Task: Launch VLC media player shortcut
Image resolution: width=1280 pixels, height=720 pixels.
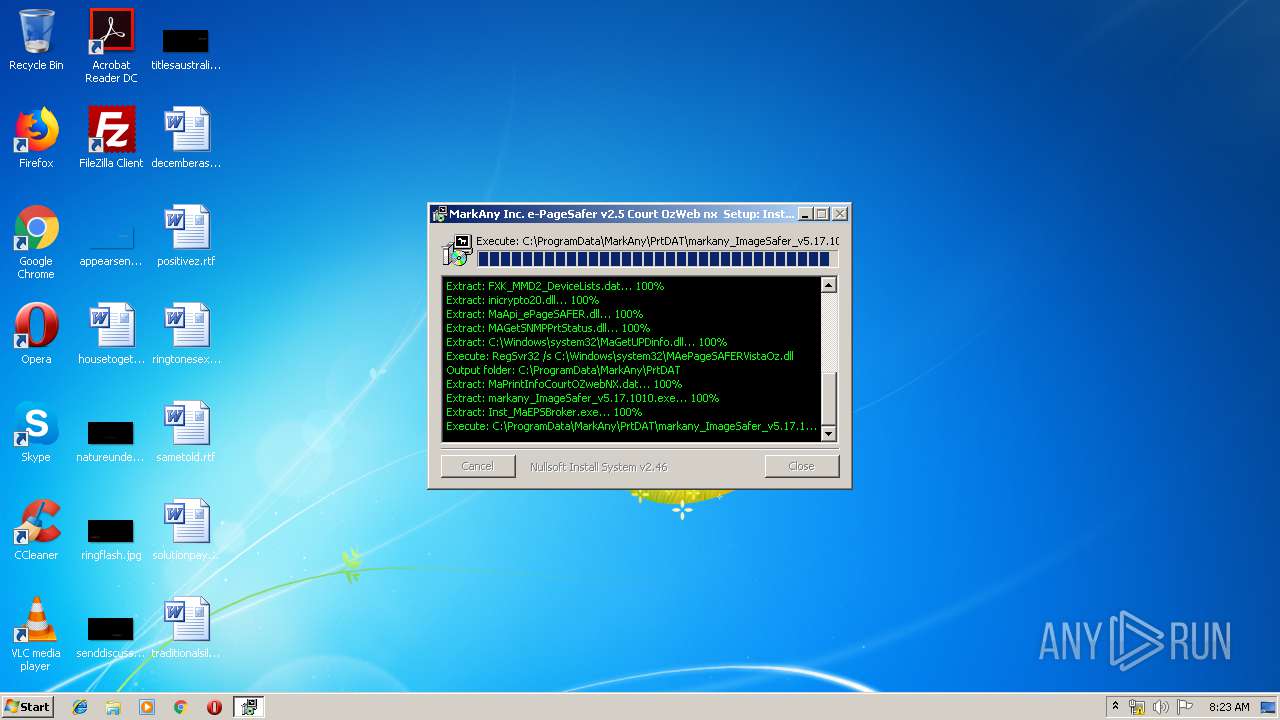Action: (36, 635)
